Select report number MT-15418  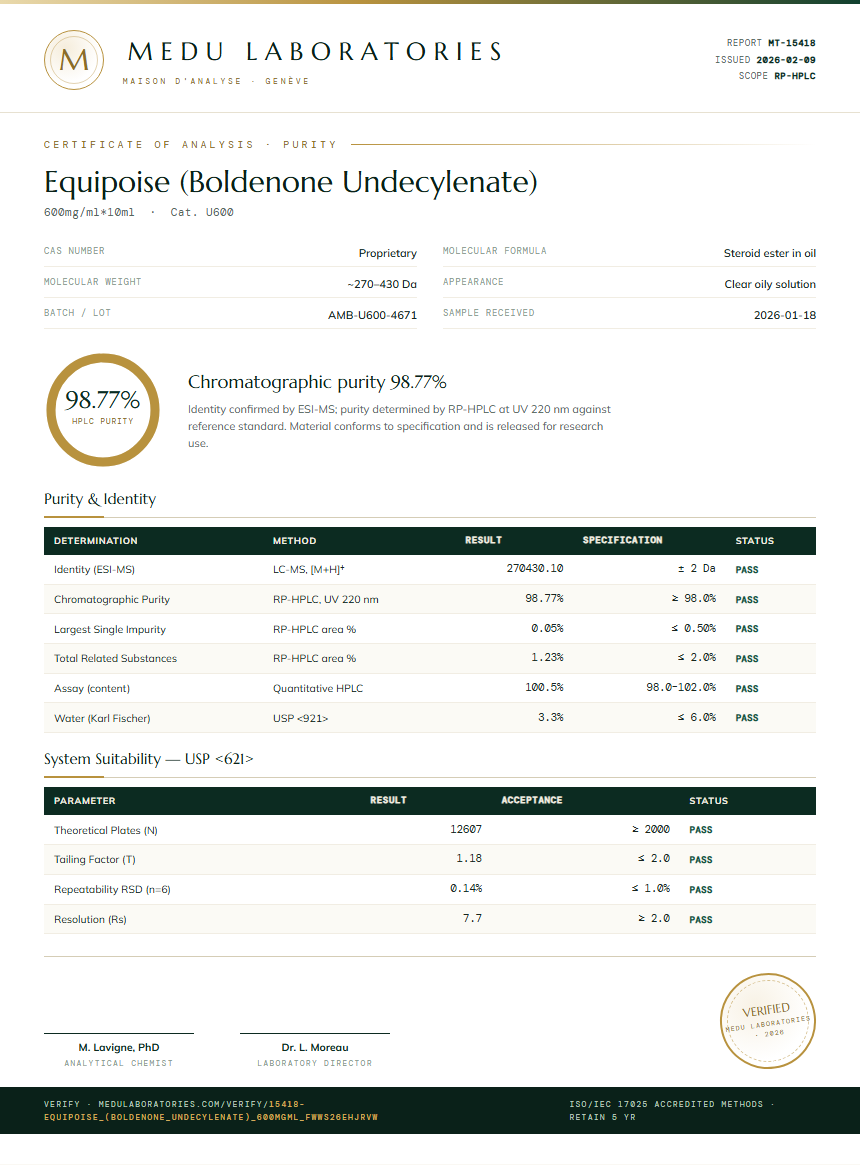[x=792, y=43]
